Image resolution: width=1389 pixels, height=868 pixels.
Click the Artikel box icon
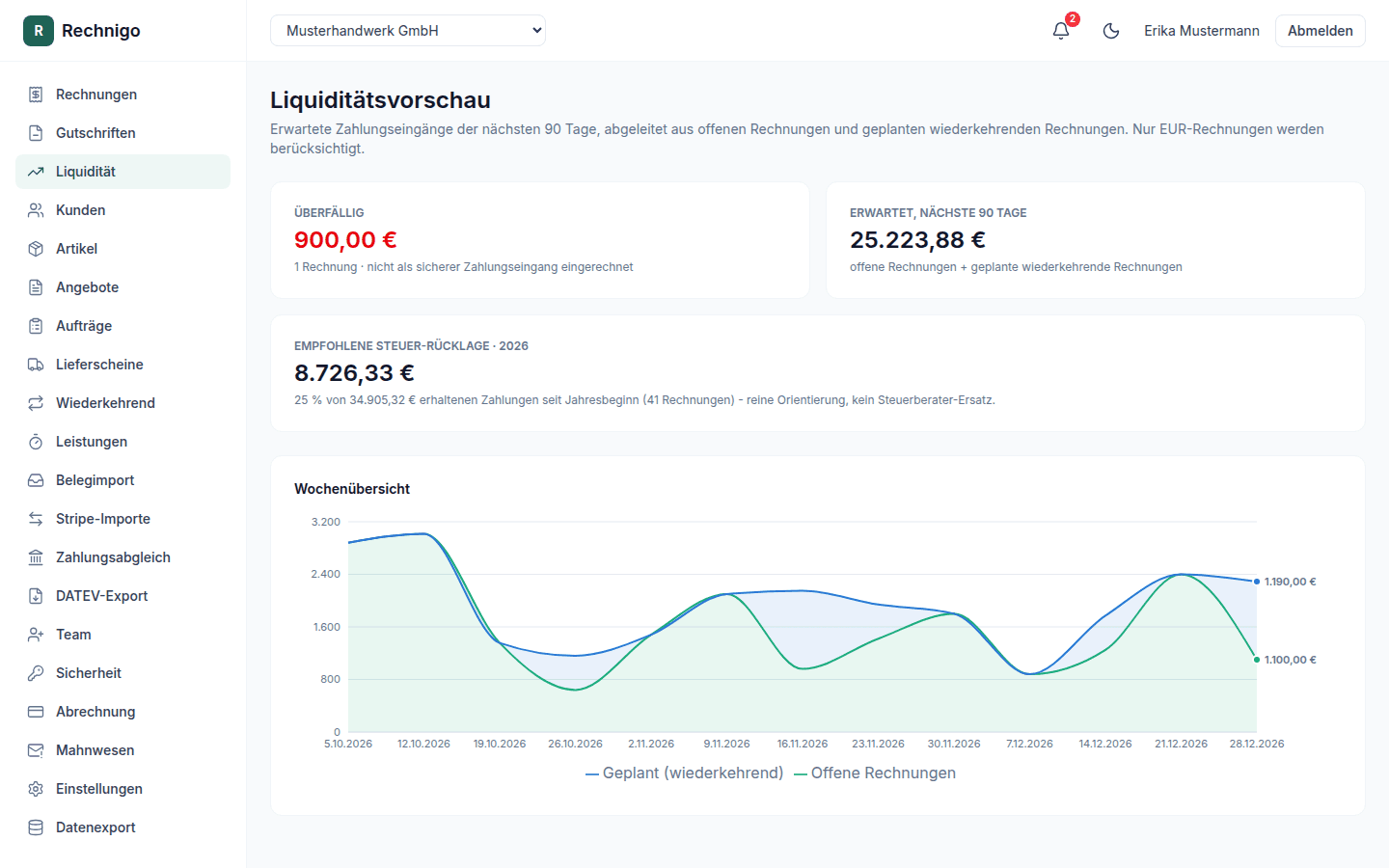(x=36, y=249)
